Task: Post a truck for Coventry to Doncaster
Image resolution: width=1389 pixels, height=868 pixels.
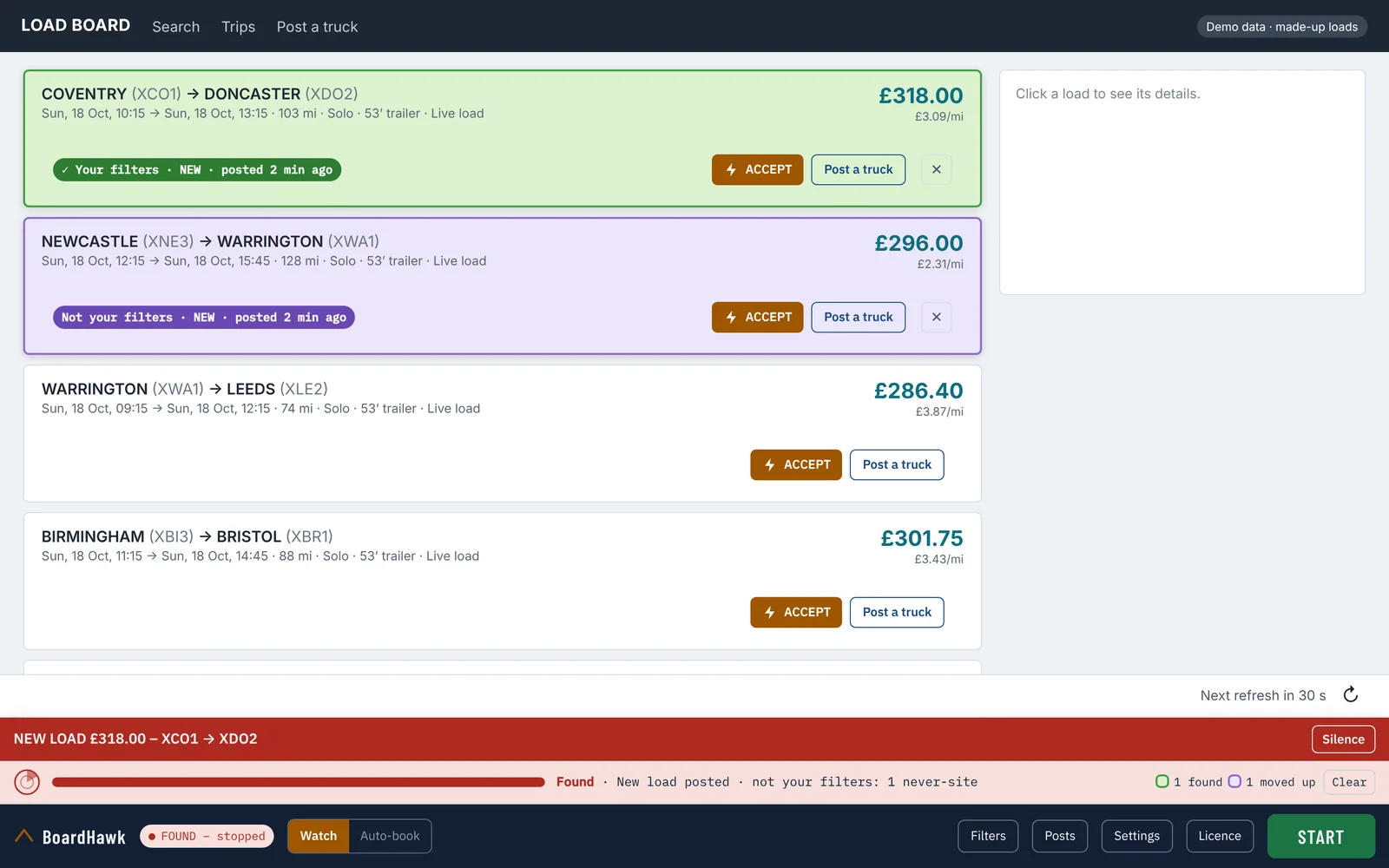Action: point(859,169)
